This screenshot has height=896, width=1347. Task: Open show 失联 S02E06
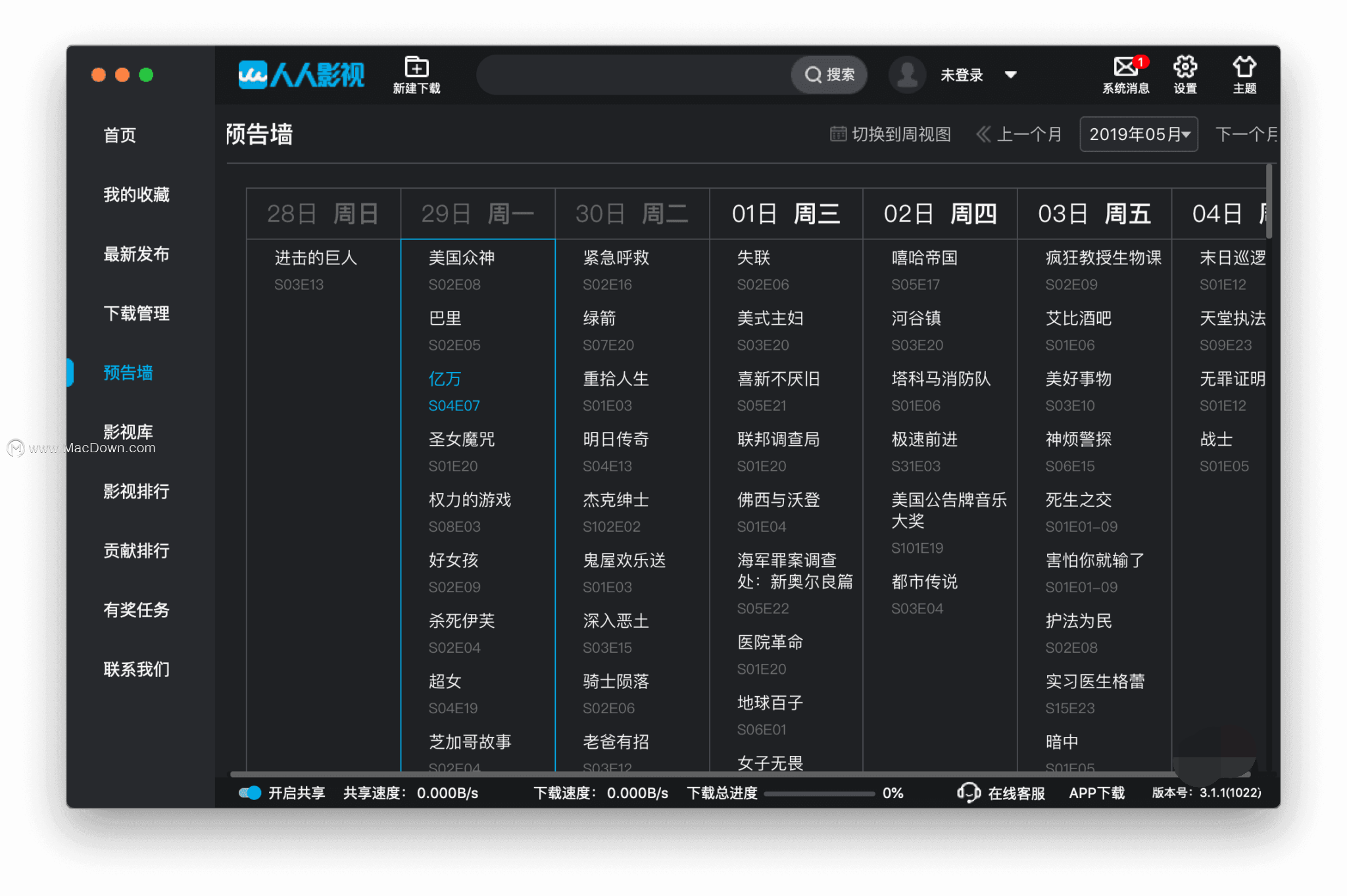(762, 270)
